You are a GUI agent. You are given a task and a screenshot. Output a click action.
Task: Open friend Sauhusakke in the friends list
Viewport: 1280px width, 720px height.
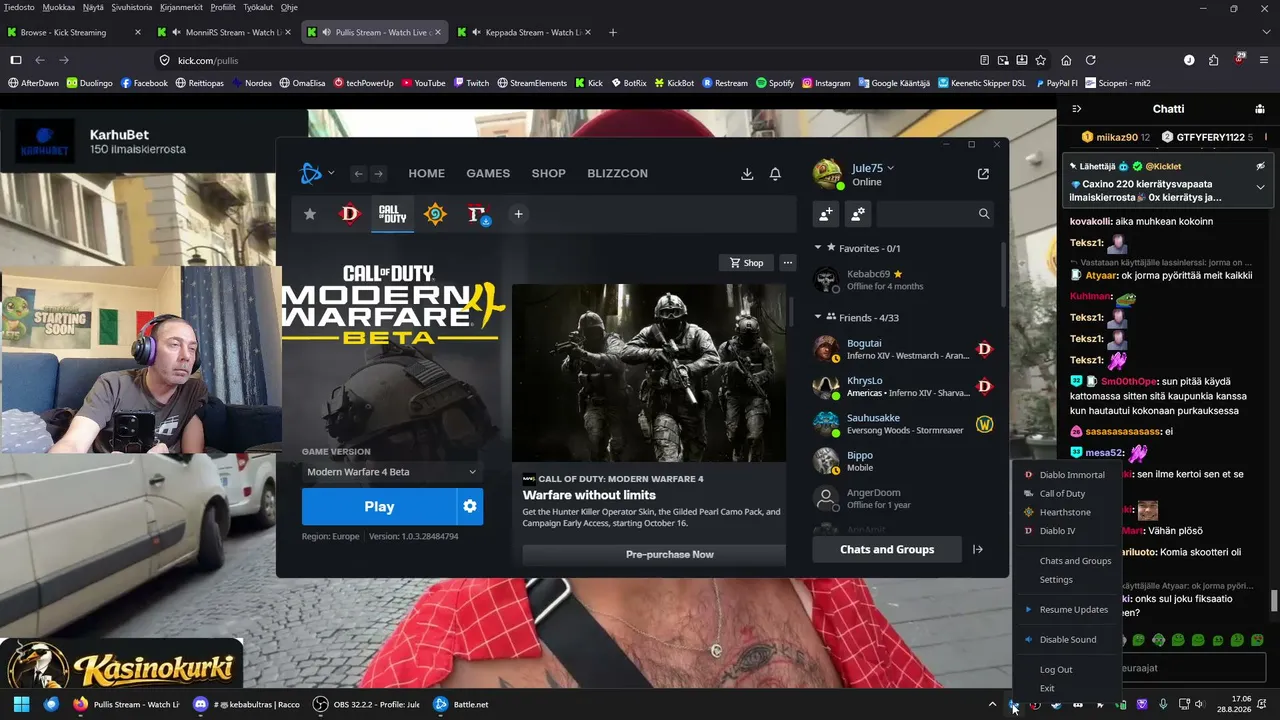905,424
